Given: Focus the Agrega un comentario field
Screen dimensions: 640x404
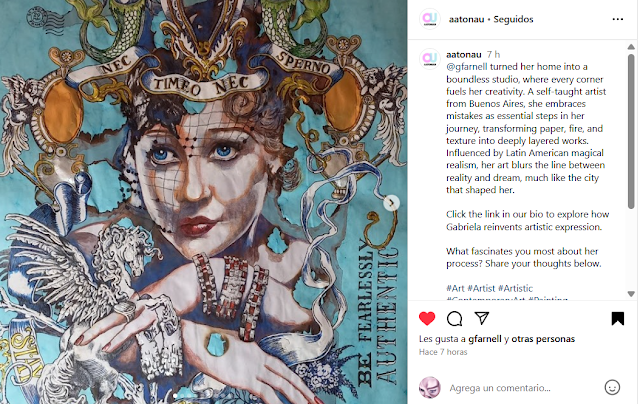Looking at the screenshot, I should [523, 388].
